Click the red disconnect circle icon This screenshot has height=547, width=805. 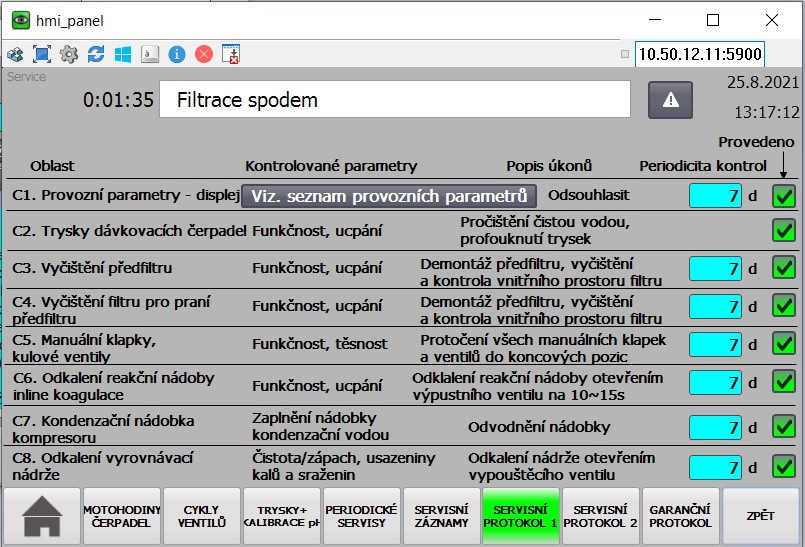[204, 54]
